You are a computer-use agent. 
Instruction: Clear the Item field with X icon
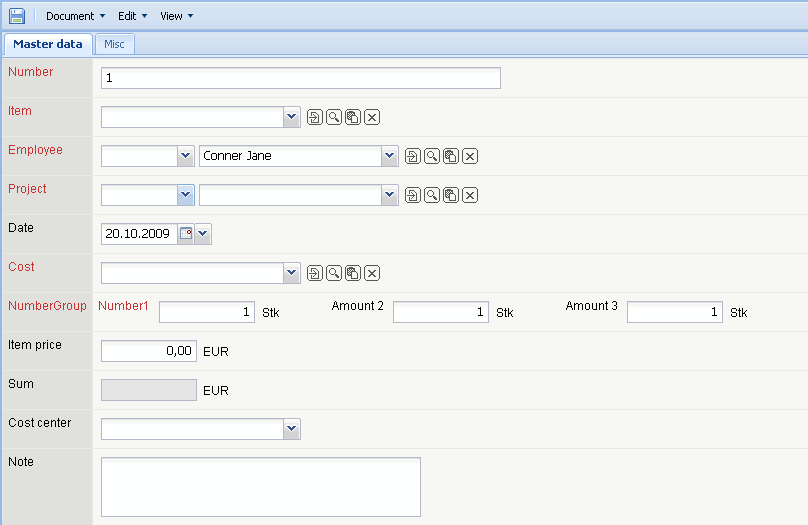pos(372,118)
